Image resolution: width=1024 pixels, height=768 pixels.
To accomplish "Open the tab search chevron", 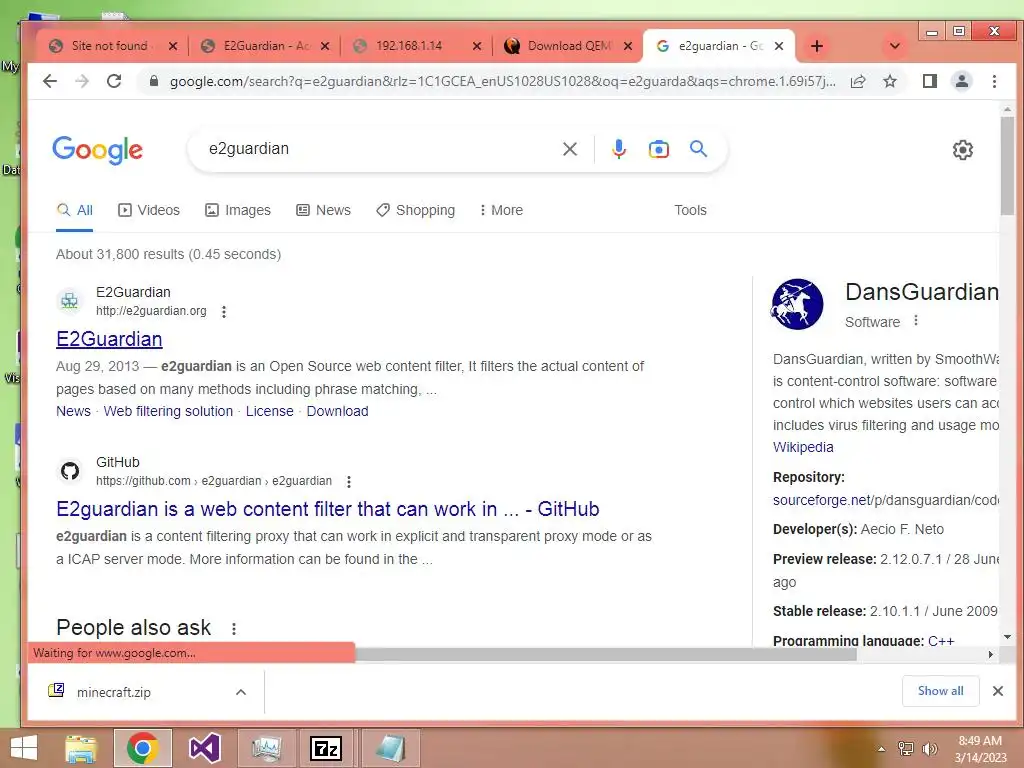I will [x=895, y=46].
